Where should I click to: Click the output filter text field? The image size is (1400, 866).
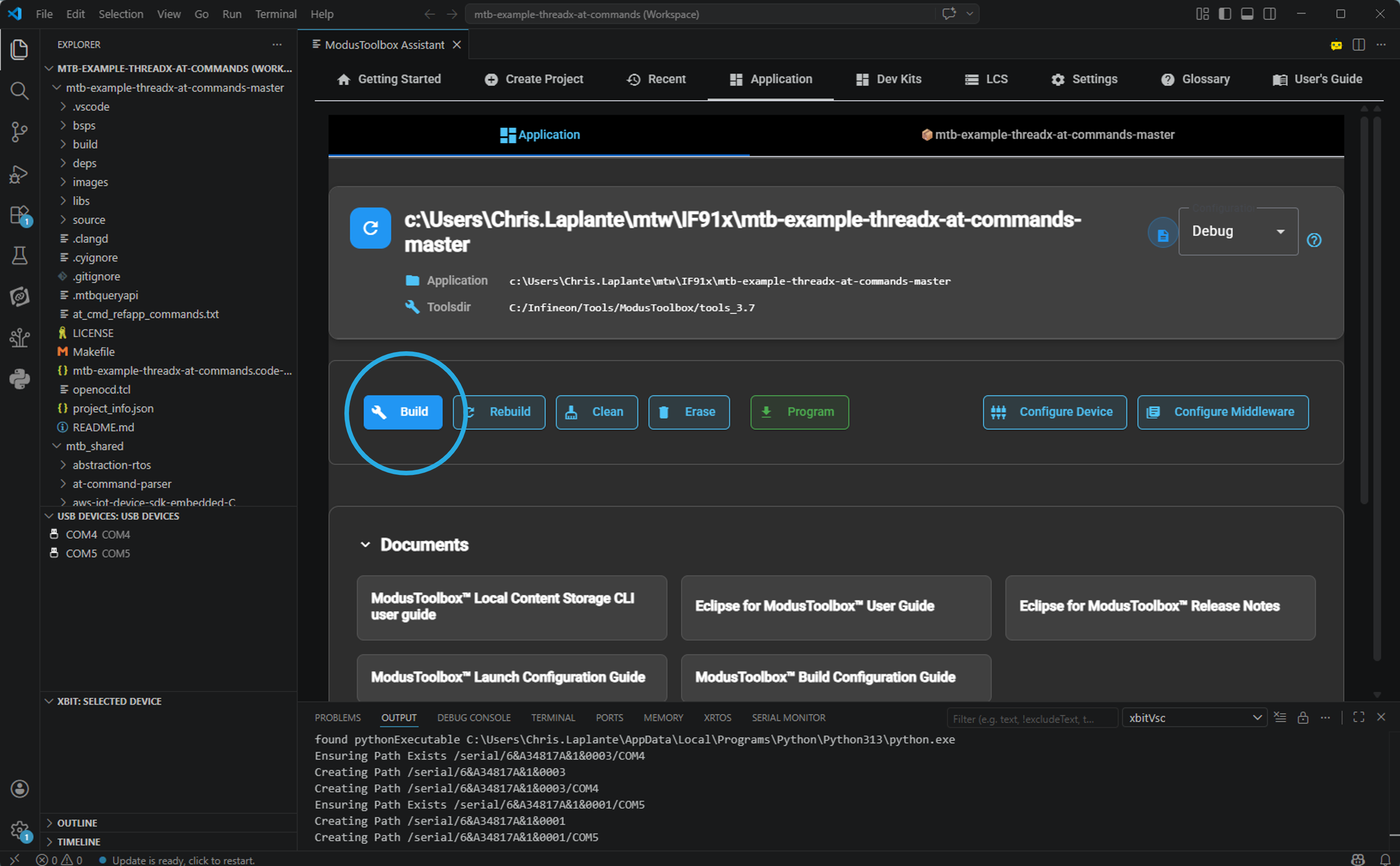1032,718
